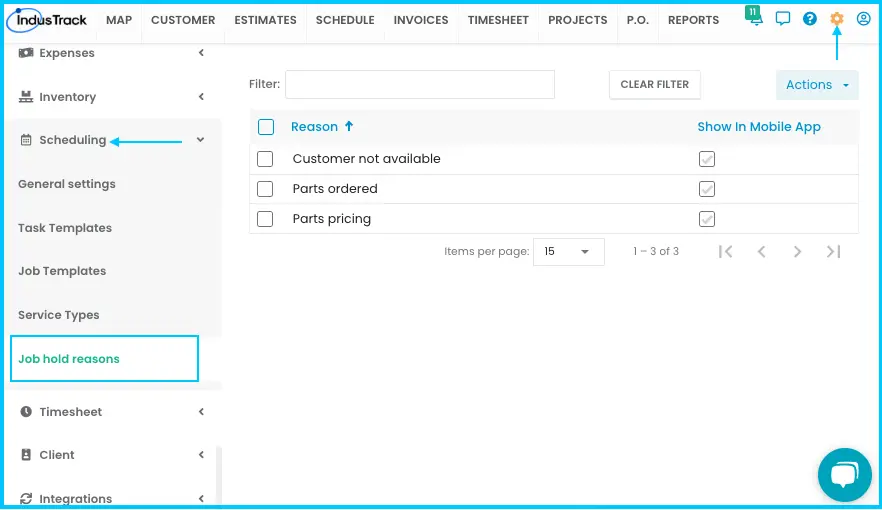
Task: Open Service Types in sidebar
Action: point(58,315)
